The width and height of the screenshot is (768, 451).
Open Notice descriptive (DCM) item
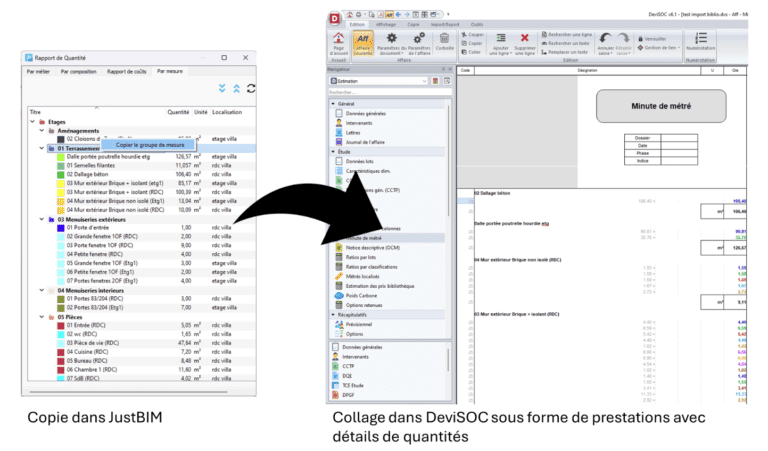coord(372,248)
